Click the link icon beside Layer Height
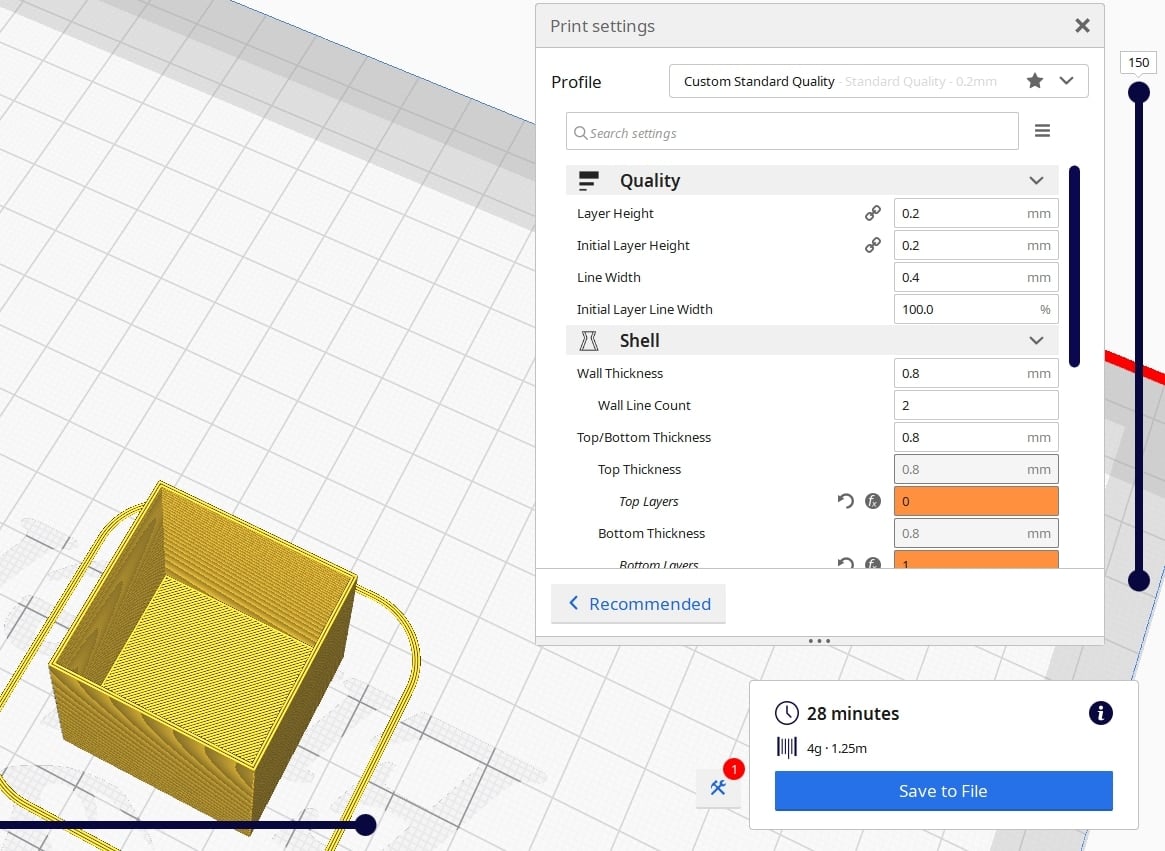Viewport: 1165px width, 851px height. coord(873,213)
